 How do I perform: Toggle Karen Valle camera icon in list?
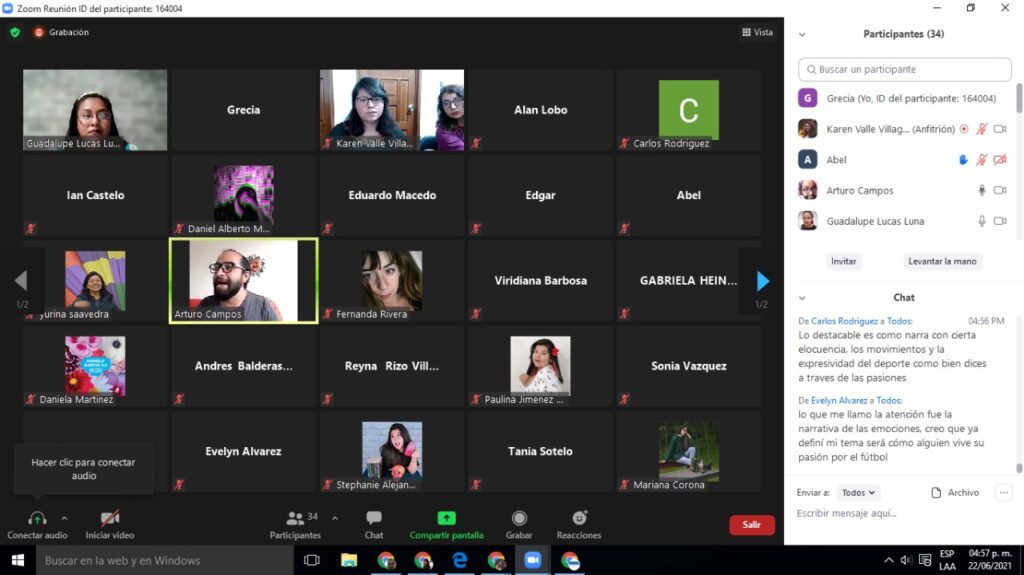(1000, 129)
